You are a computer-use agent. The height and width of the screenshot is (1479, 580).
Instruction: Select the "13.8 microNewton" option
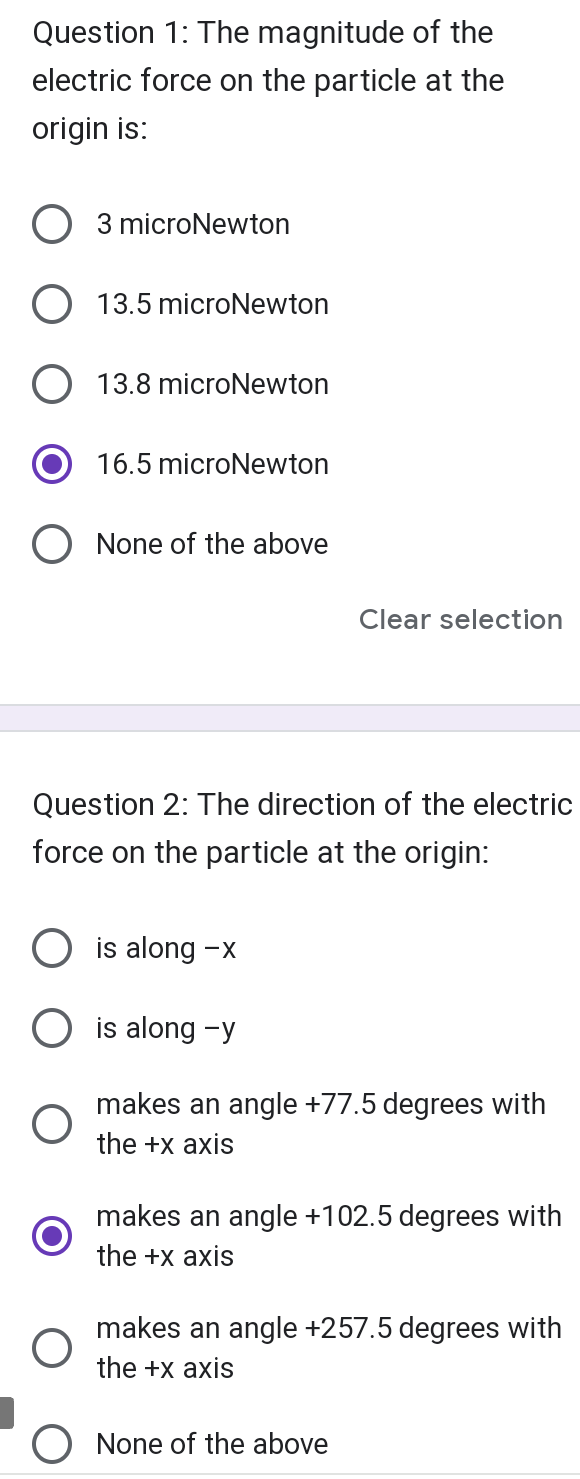[52, 384]
